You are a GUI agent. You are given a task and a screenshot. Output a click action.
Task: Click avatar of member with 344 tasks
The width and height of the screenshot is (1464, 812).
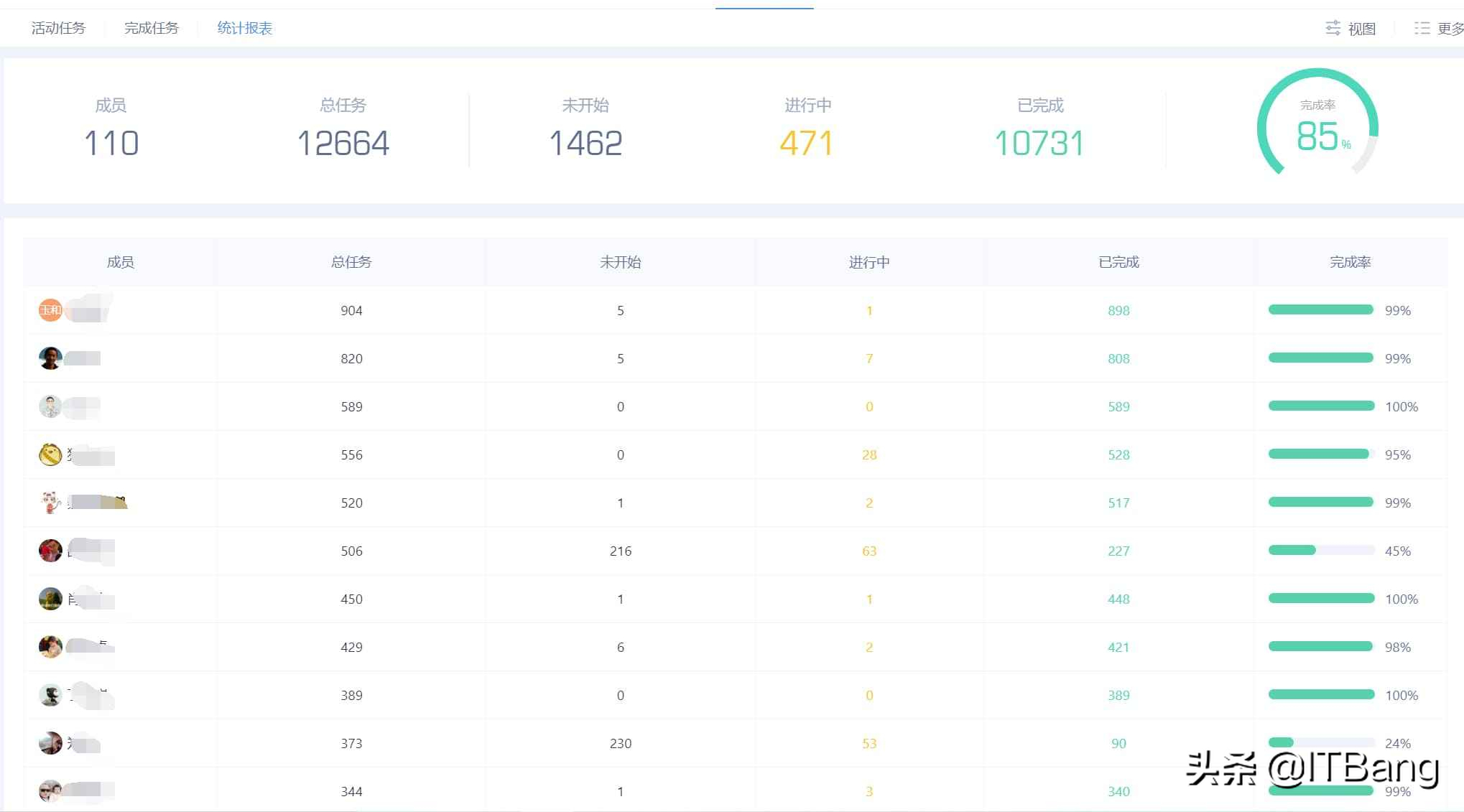[x=50, y=791]
